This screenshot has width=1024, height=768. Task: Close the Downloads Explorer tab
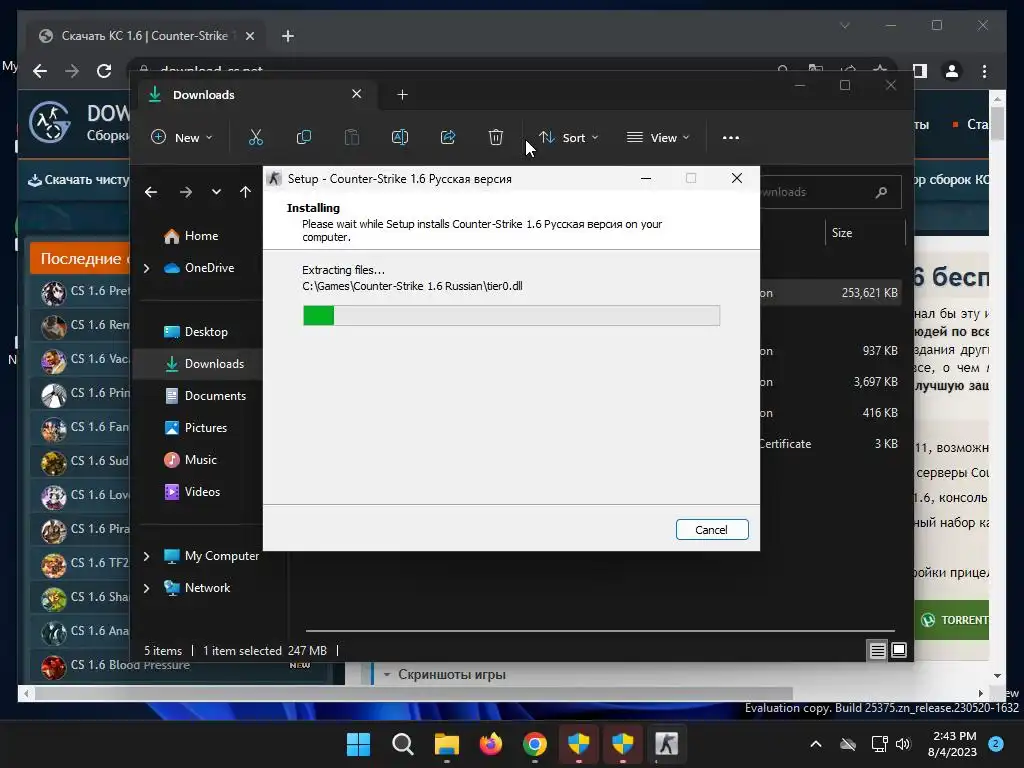(x=357, y=94)
